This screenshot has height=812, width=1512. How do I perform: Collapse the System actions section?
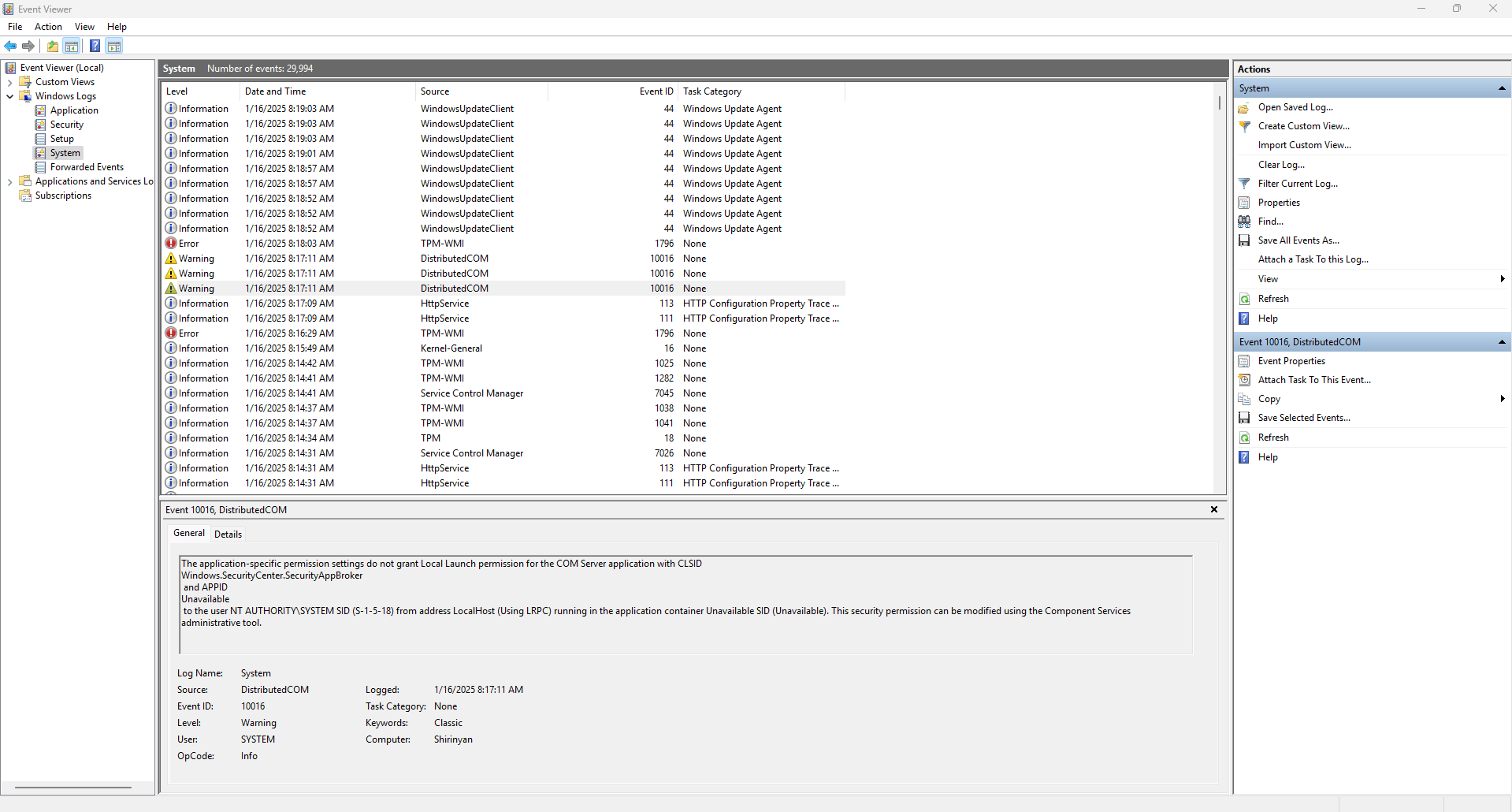coord(1502,88)
